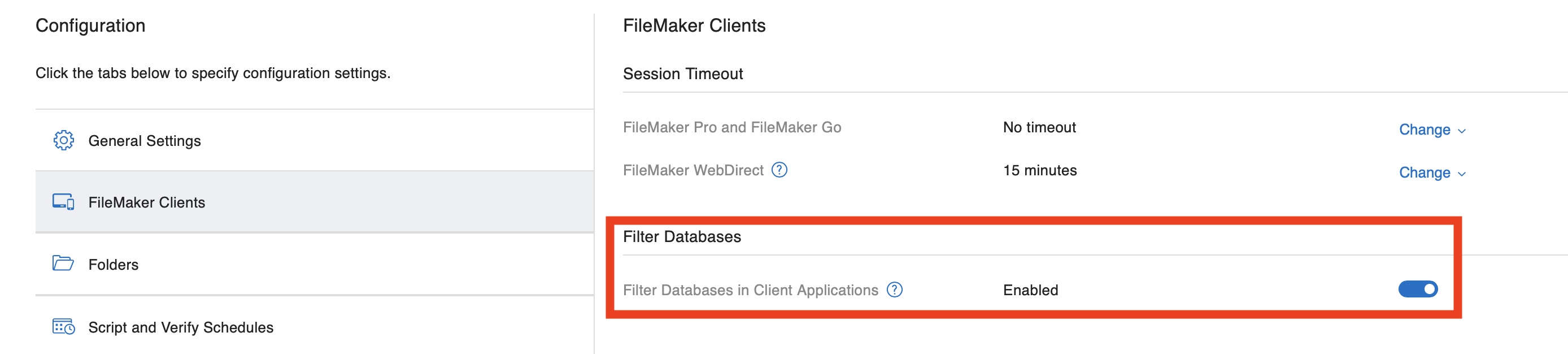Click chevron beside No timeout Change link
The width and height of the screenshot is (1568, 354).
tap(1461, 132)
